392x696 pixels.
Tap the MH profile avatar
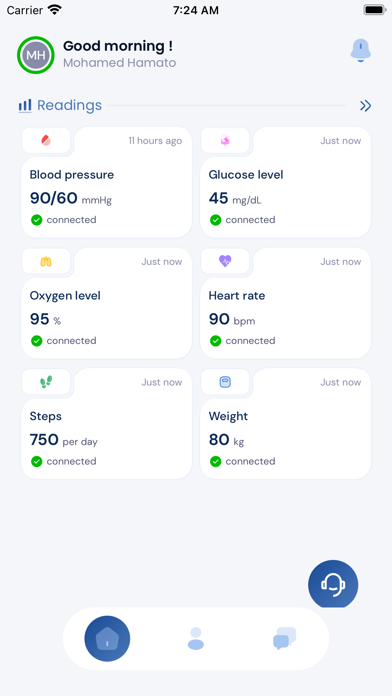pos(36,55)
